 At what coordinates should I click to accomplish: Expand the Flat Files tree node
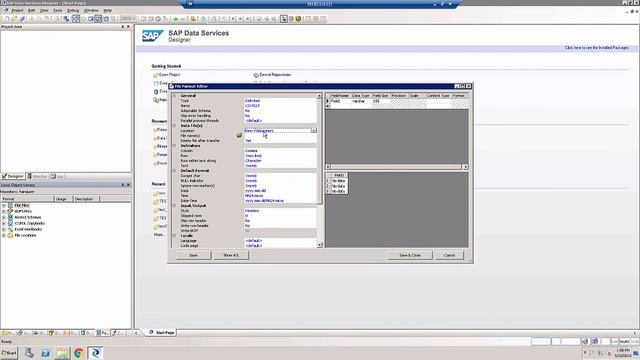(x=4, y=206)
